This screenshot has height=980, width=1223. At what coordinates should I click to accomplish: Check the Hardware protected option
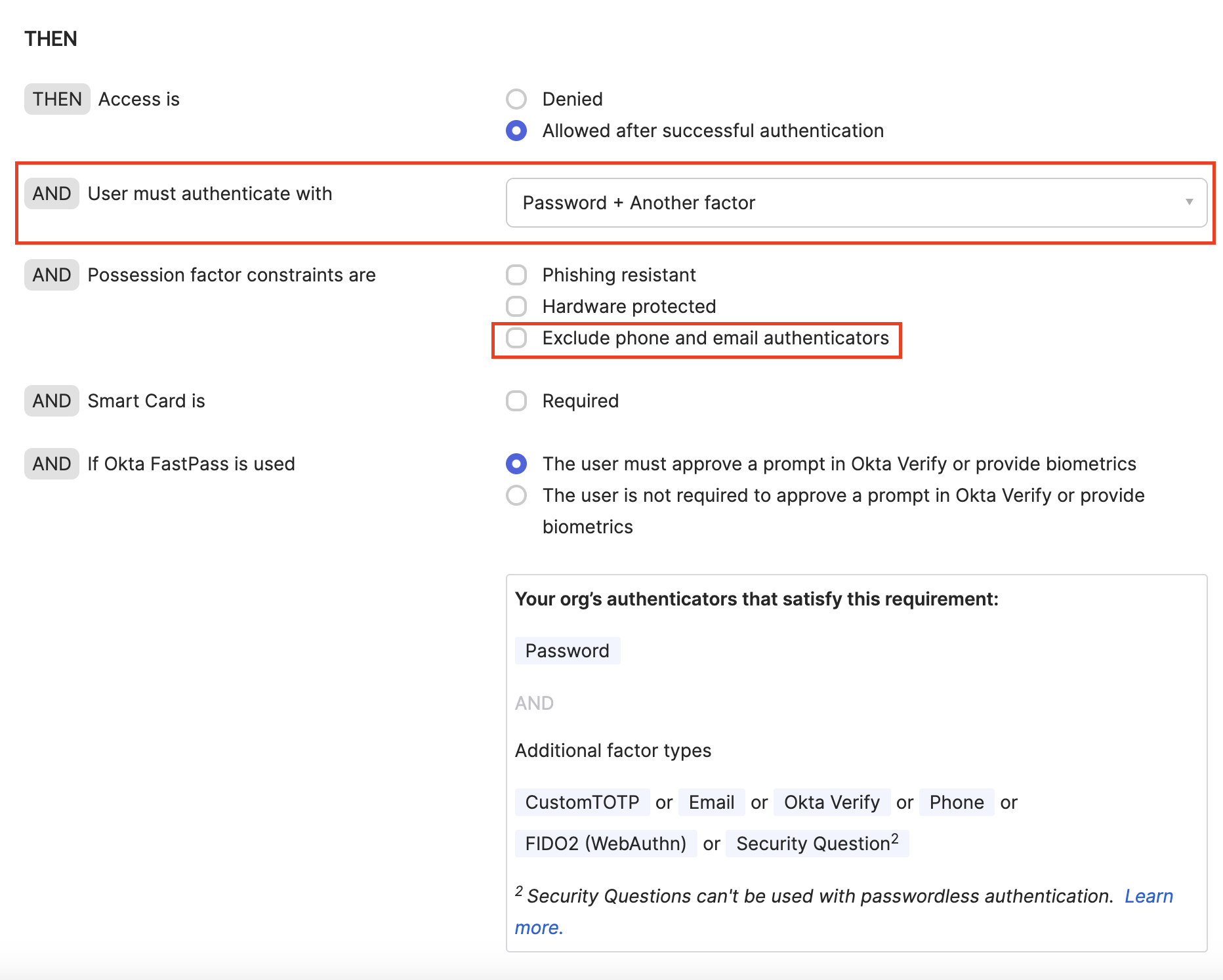pyautogui.click(x=516, y=306)
